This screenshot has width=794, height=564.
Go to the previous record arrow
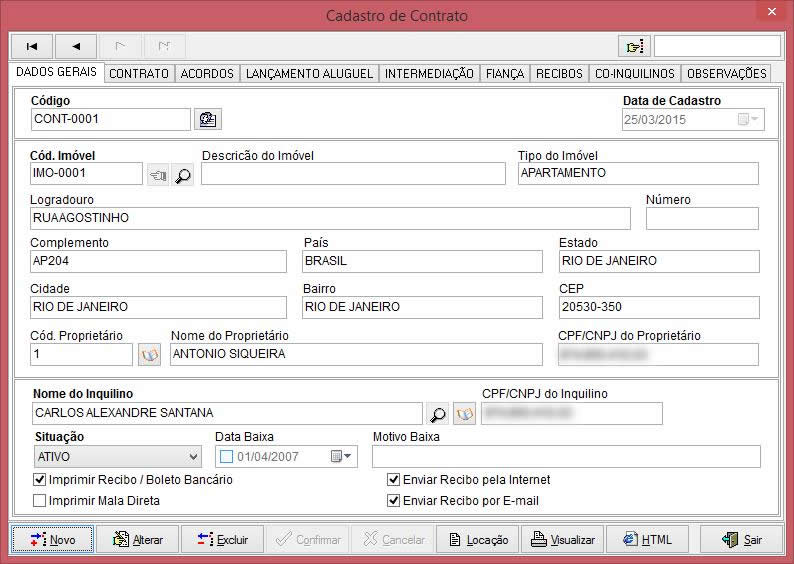(76, 46)
